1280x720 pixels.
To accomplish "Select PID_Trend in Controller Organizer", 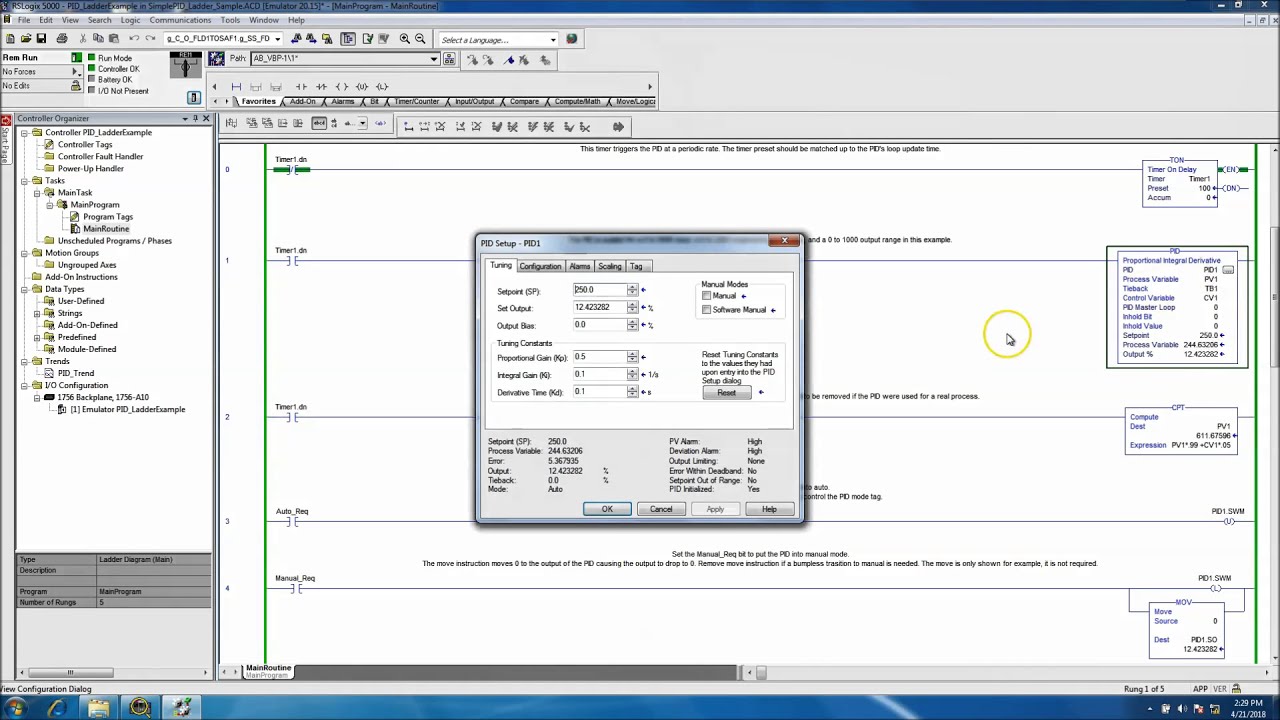I will [76, 373].
